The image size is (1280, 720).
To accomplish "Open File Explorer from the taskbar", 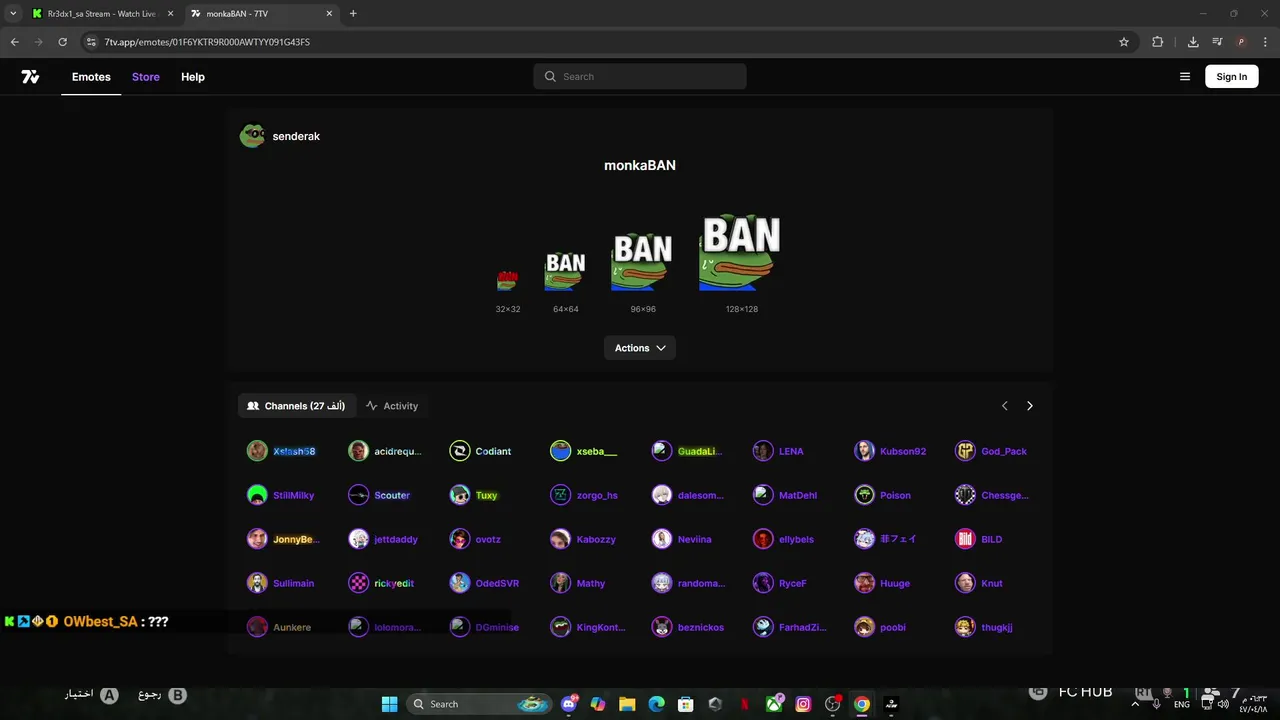I will click(627, 704).
